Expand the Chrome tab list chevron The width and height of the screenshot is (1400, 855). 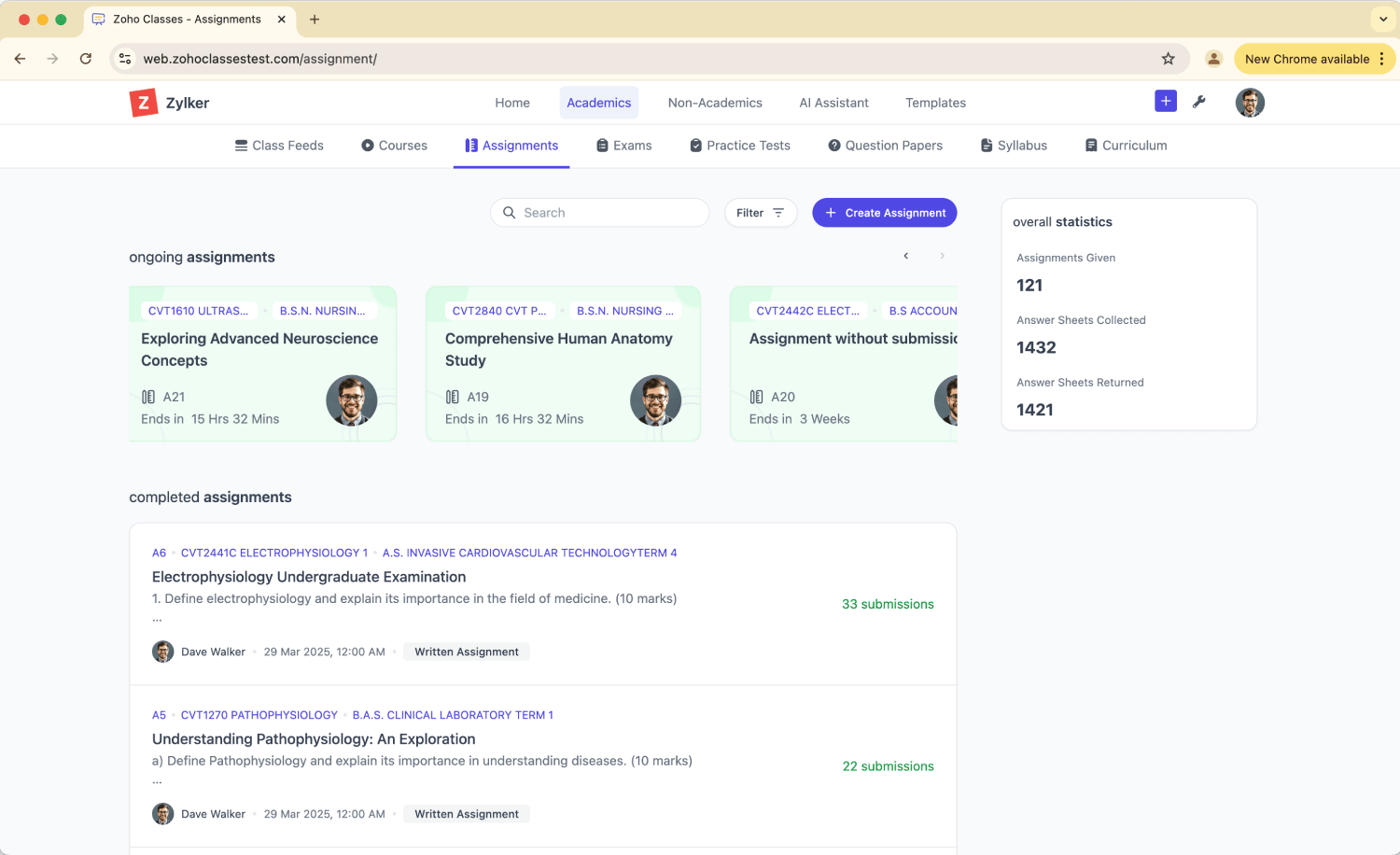(x=1383, y=19)
